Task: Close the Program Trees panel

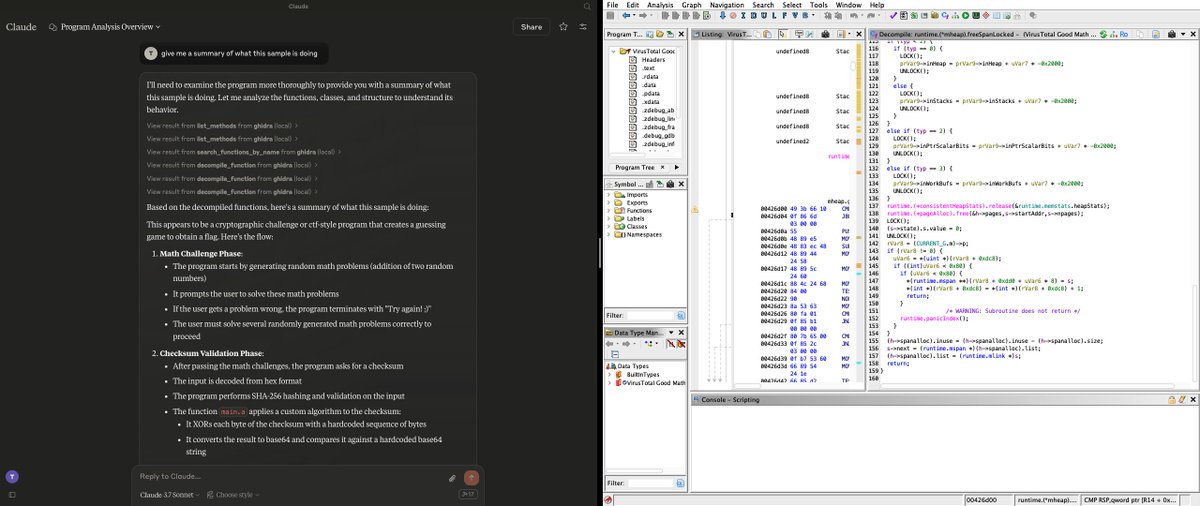Action: [681, 34]
